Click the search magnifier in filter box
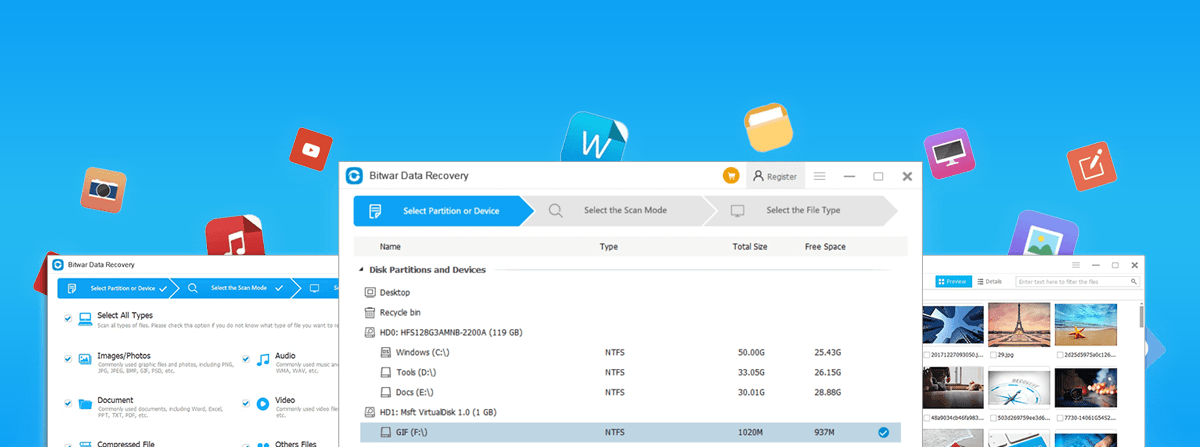Screen dimensions: 1200x447 click(x=1132, y=282)
